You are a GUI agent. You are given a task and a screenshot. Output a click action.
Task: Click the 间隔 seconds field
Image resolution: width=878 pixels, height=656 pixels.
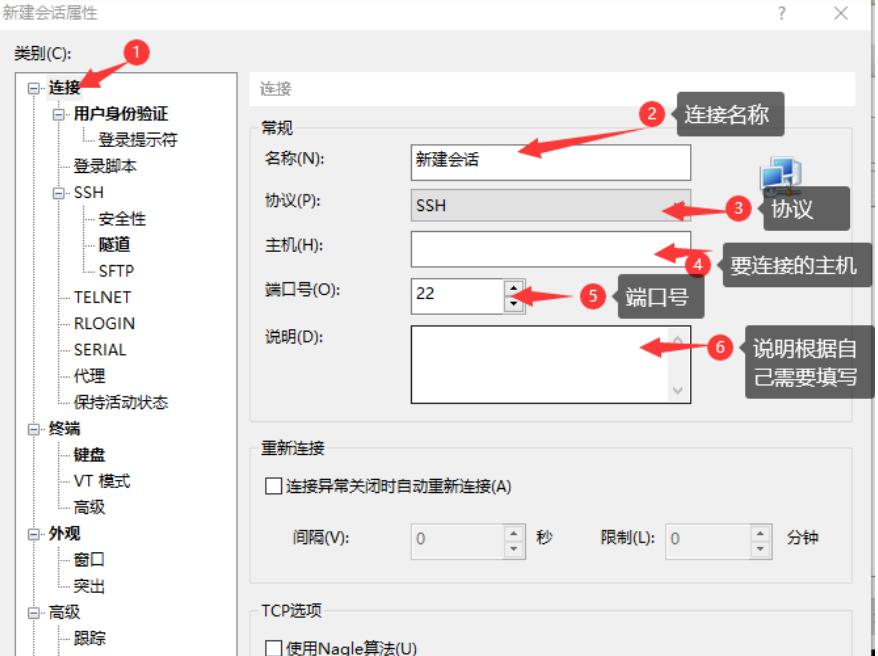click(x=457, y=541)
